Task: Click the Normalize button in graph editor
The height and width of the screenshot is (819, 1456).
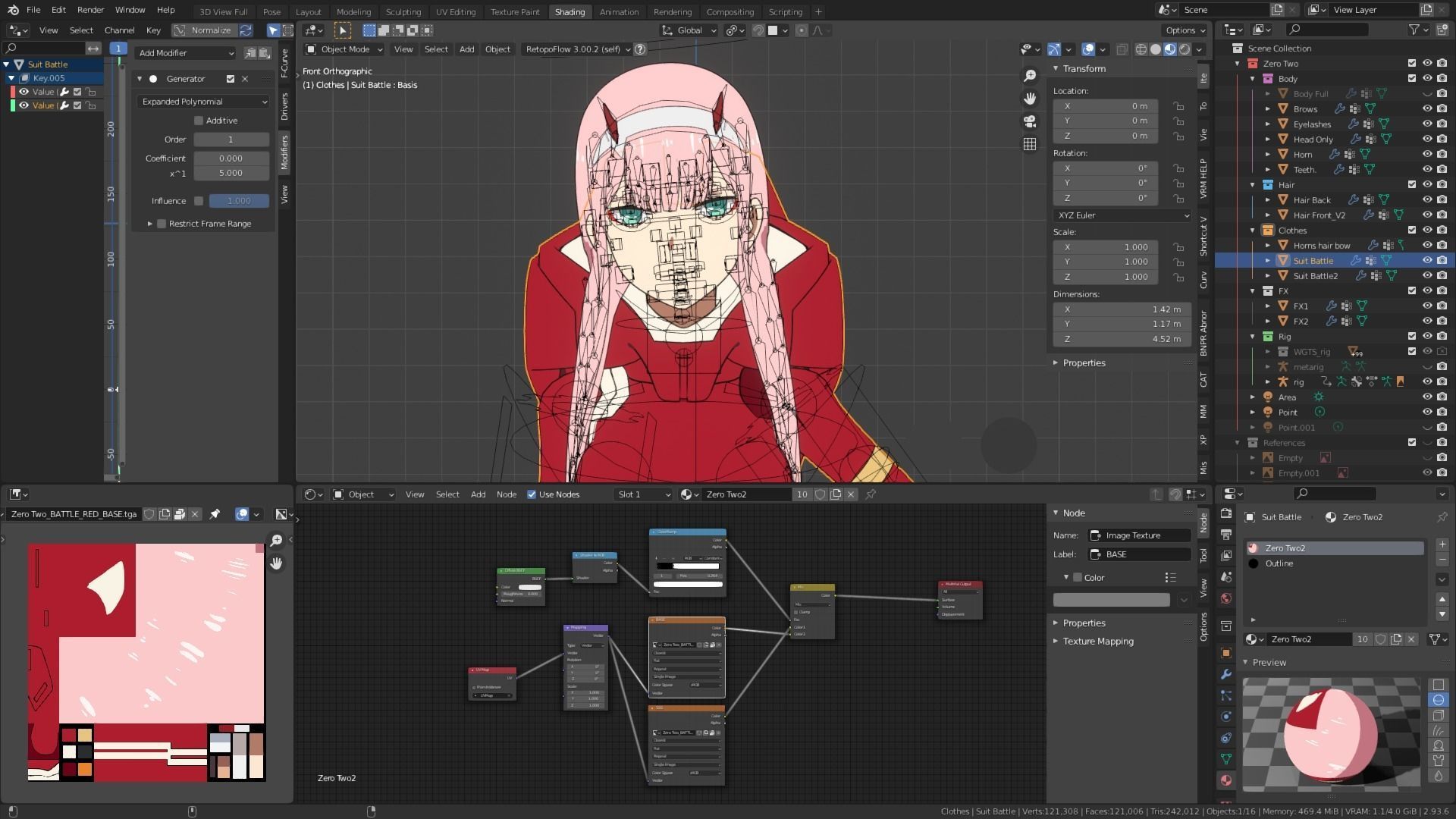Action: click(x=204, y=30)
